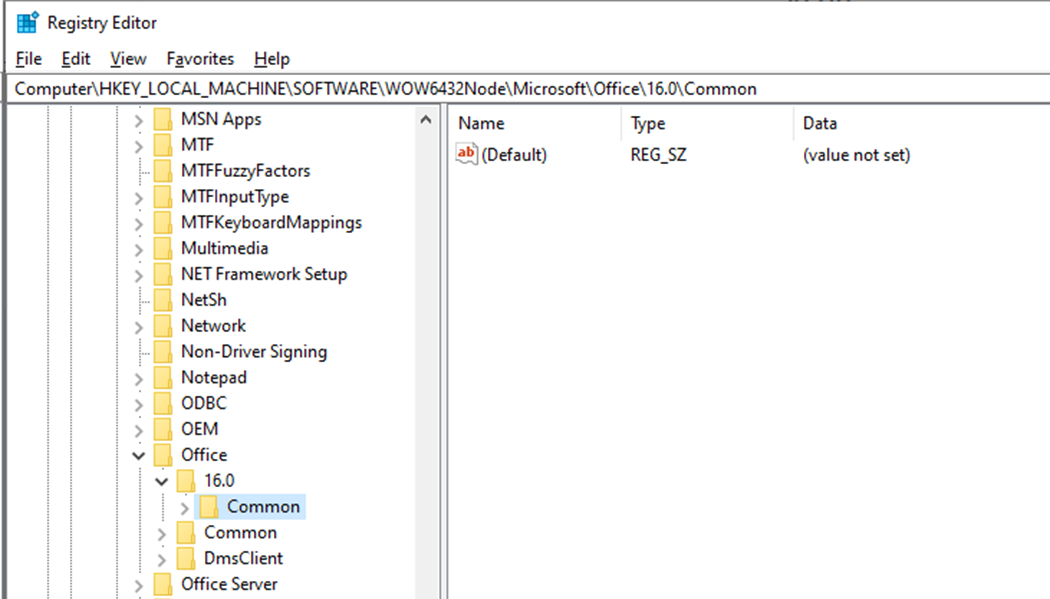
Task: Click the 16.0 key folder icon
Action: point(187,481)
